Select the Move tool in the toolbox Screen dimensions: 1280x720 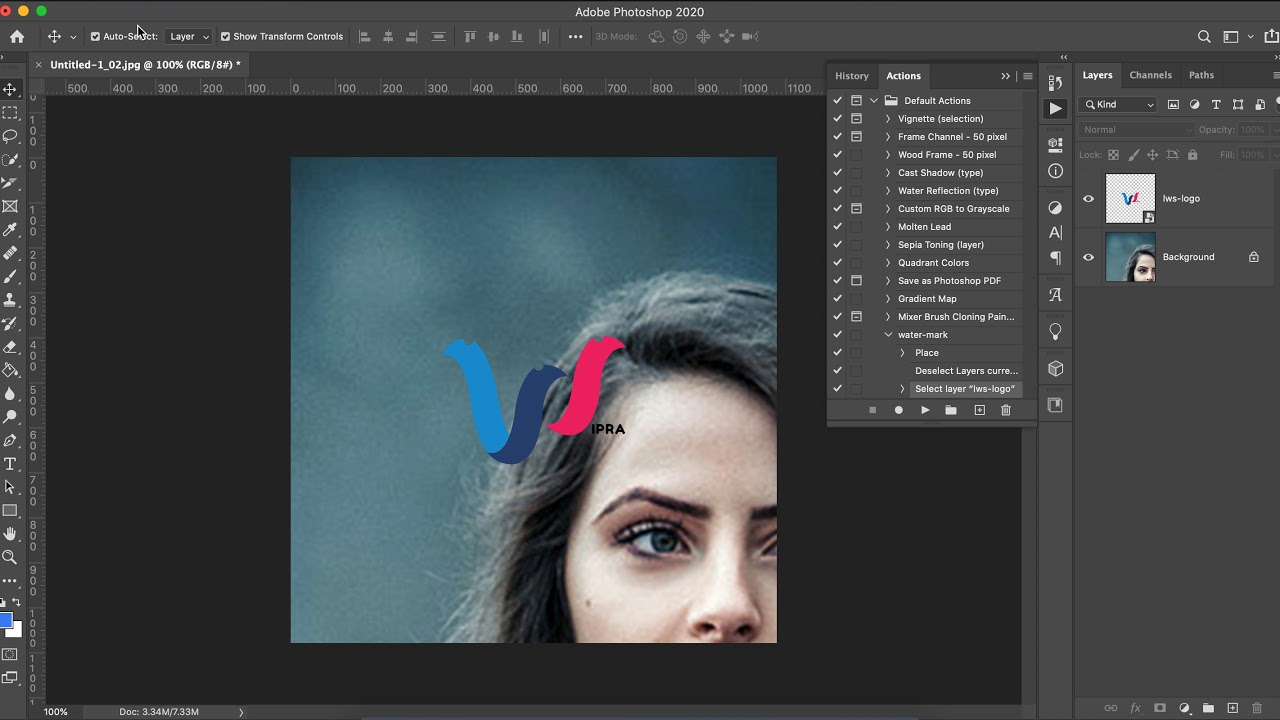10,89
